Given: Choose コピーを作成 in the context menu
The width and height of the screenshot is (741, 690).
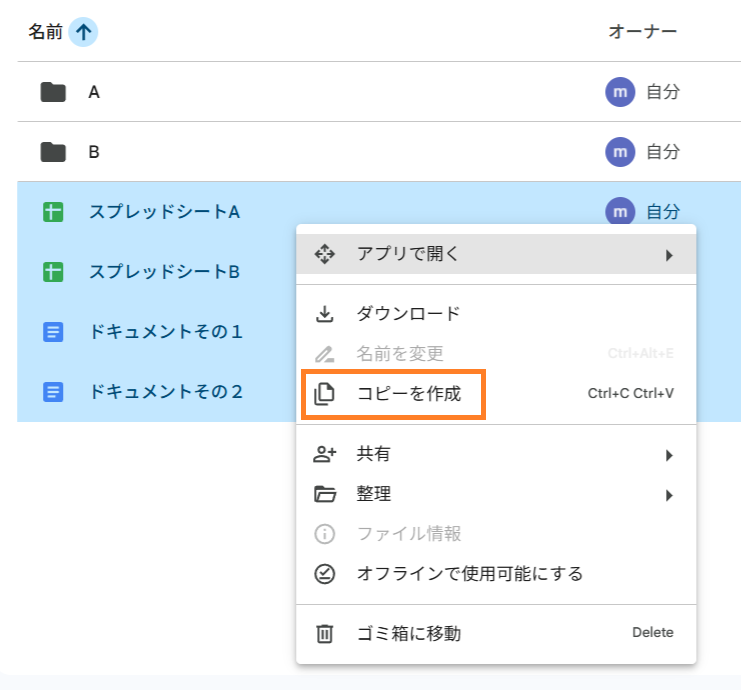Looking at the screenshot, I should coord(408,394).
